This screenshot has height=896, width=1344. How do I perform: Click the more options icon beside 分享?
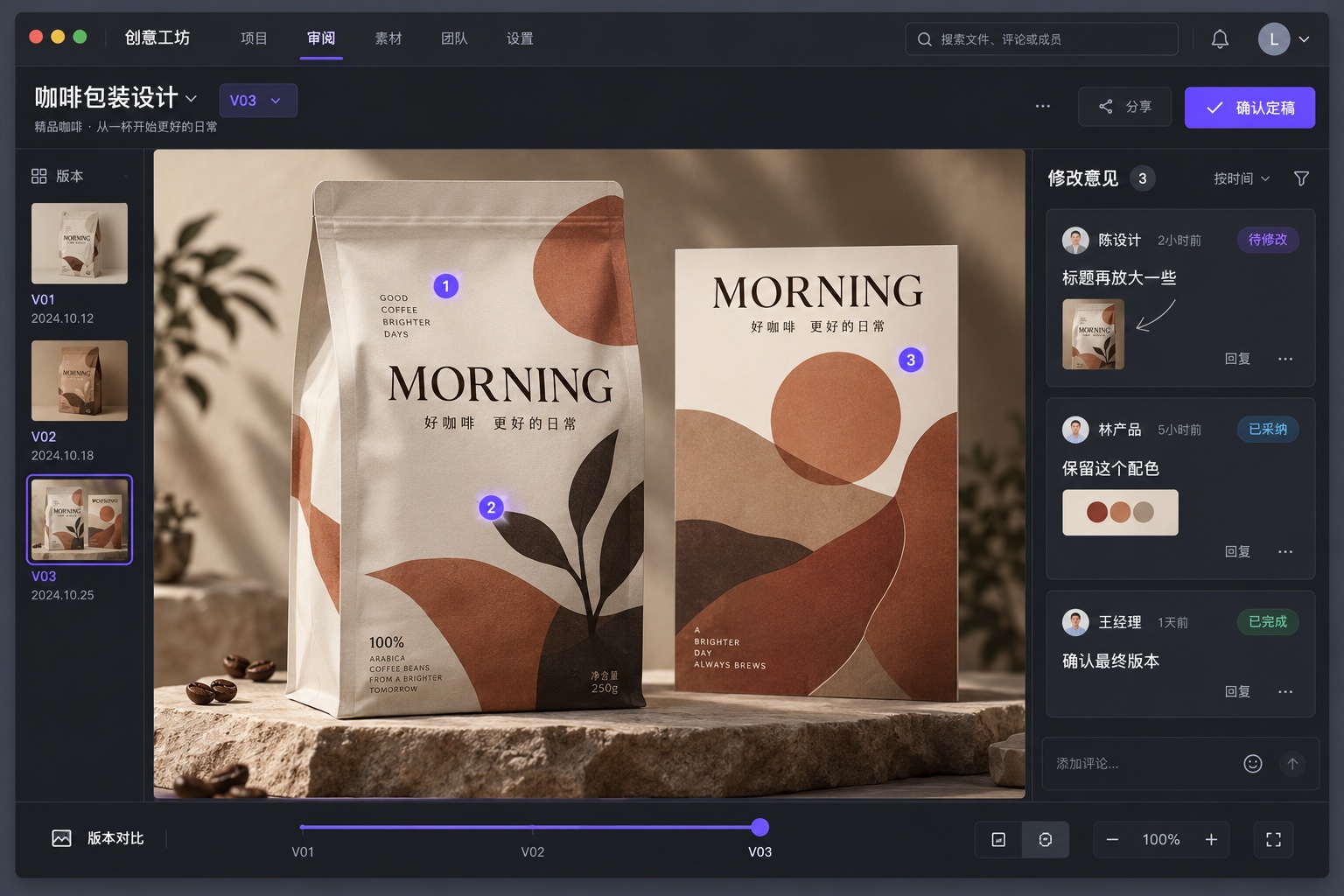[x=1042, y=107]
